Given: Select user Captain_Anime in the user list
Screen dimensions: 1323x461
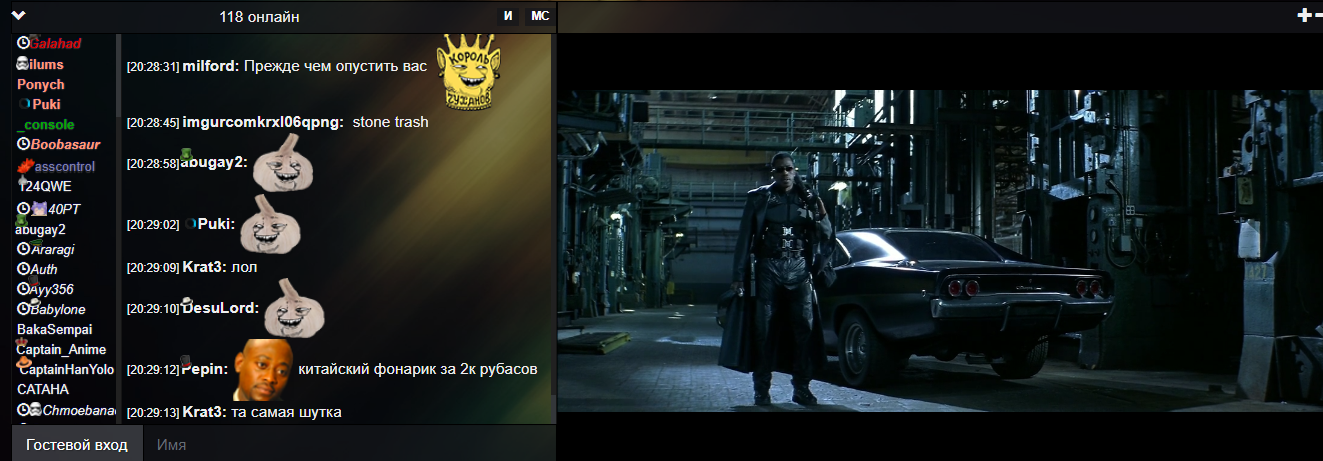Looking at the screenshot, I should (x=62, y=350).
